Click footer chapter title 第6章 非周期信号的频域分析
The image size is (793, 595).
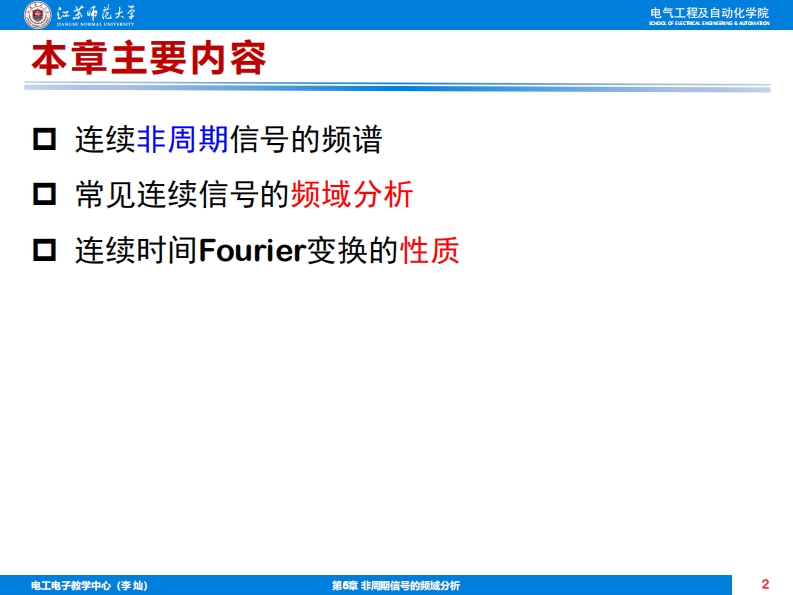pyautogui.click(x=395, y=585)
